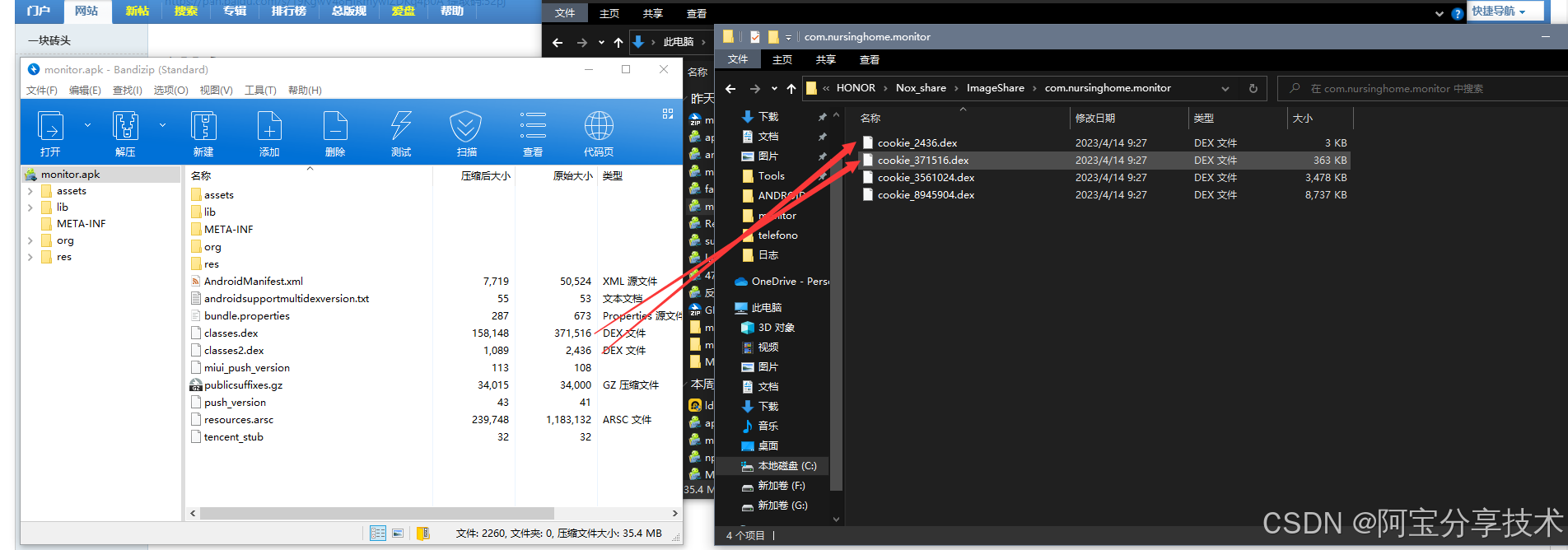Open the 编辑(E) menu in Bandizip
Viewport: 1568px width, 550px height.
pos(85,90)
